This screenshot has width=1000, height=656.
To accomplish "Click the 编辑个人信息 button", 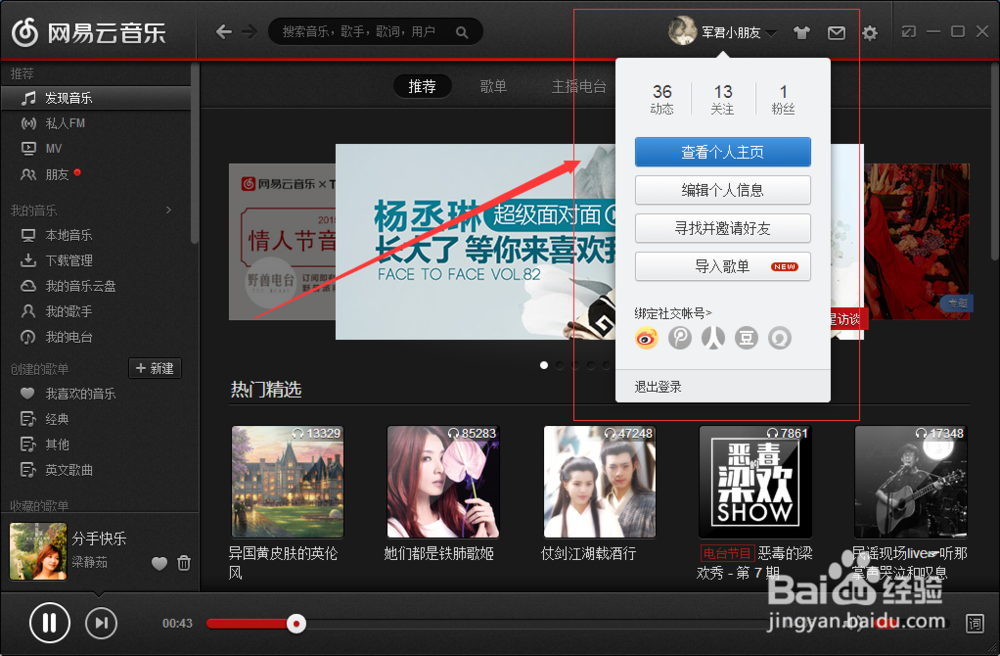I will coord(723,190).
